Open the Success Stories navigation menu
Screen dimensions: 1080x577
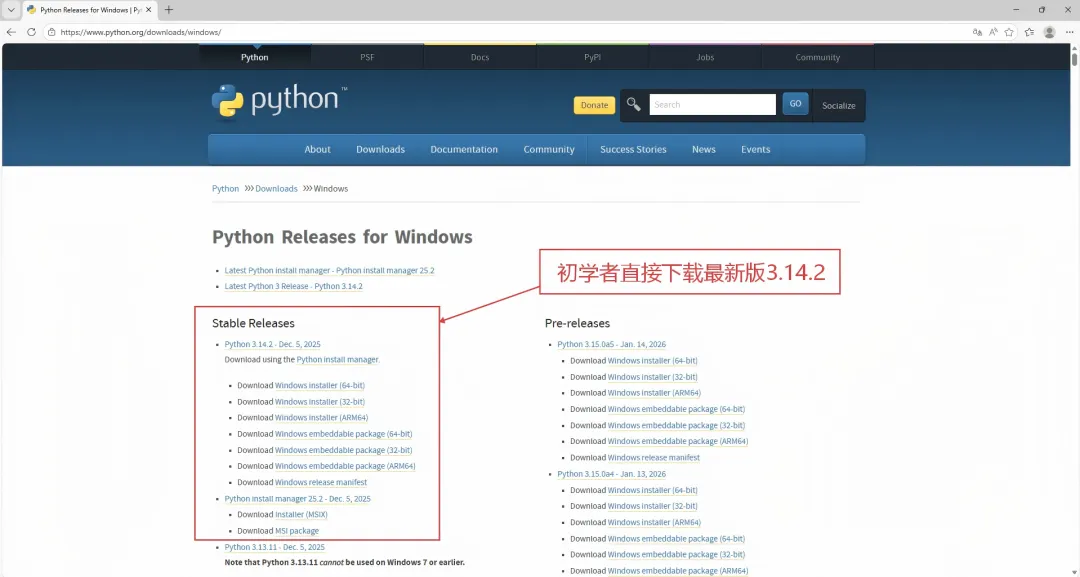(633, 149)
